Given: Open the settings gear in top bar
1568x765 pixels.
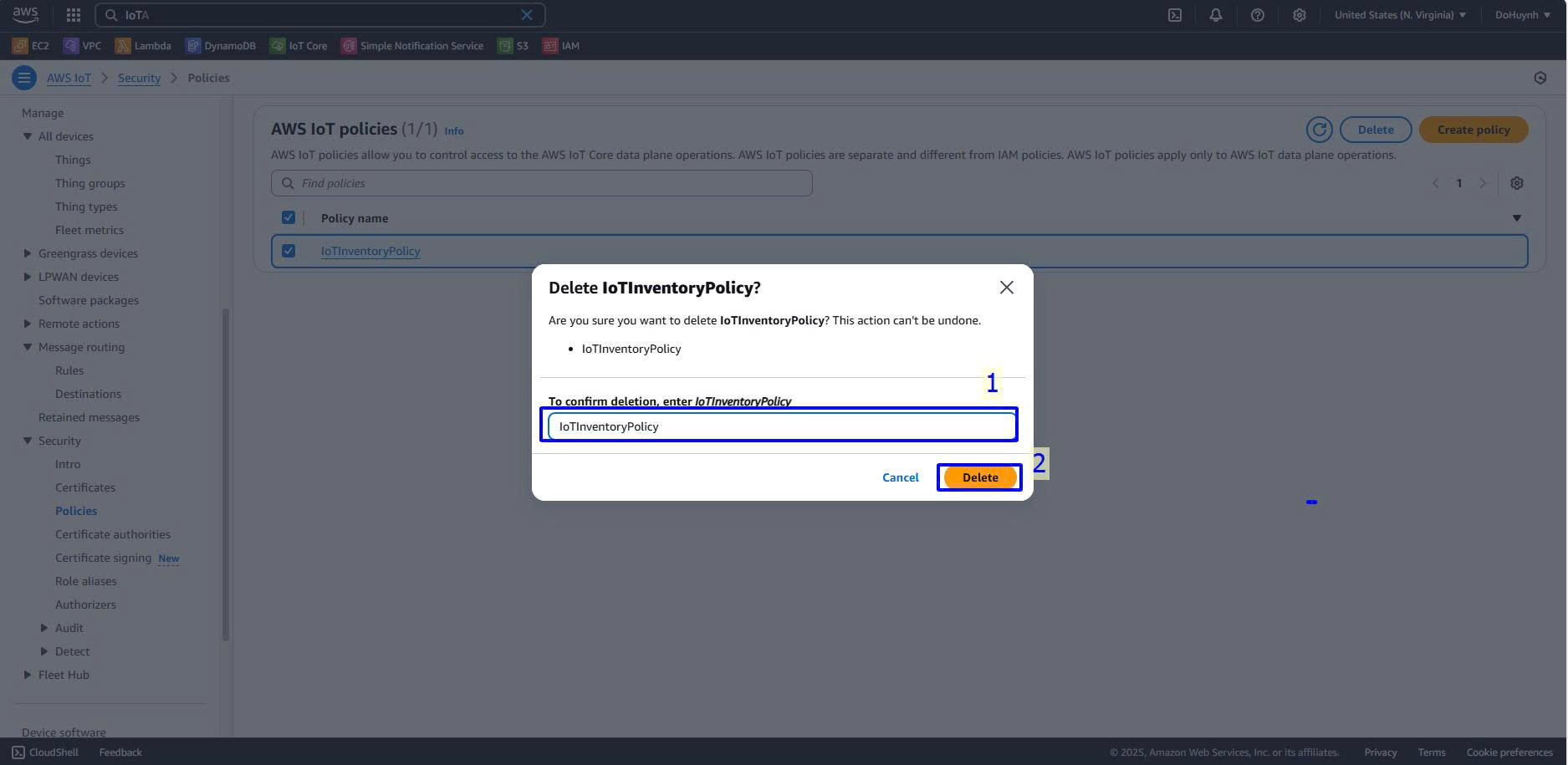Looking at the screenshot, I should click(x=1299, y=15).
